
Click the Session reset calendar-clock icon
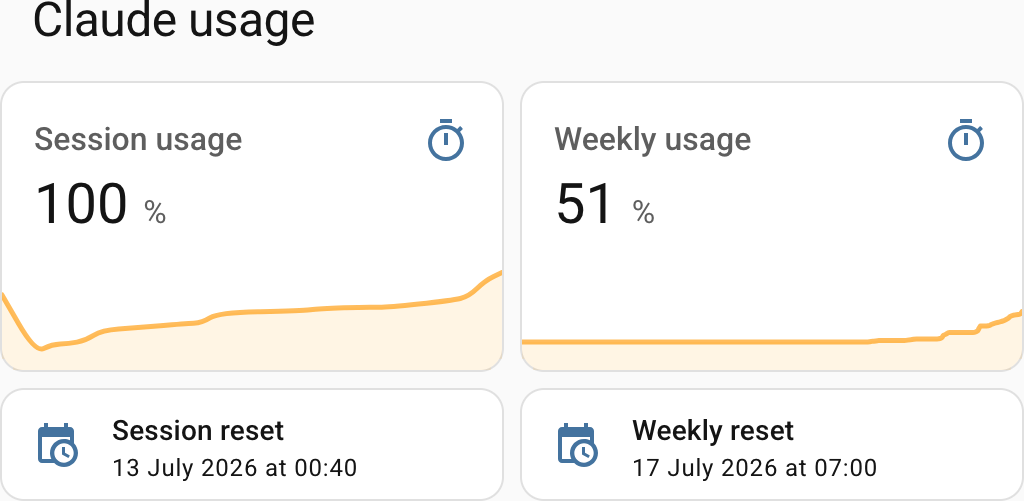[x=57, y=445]
